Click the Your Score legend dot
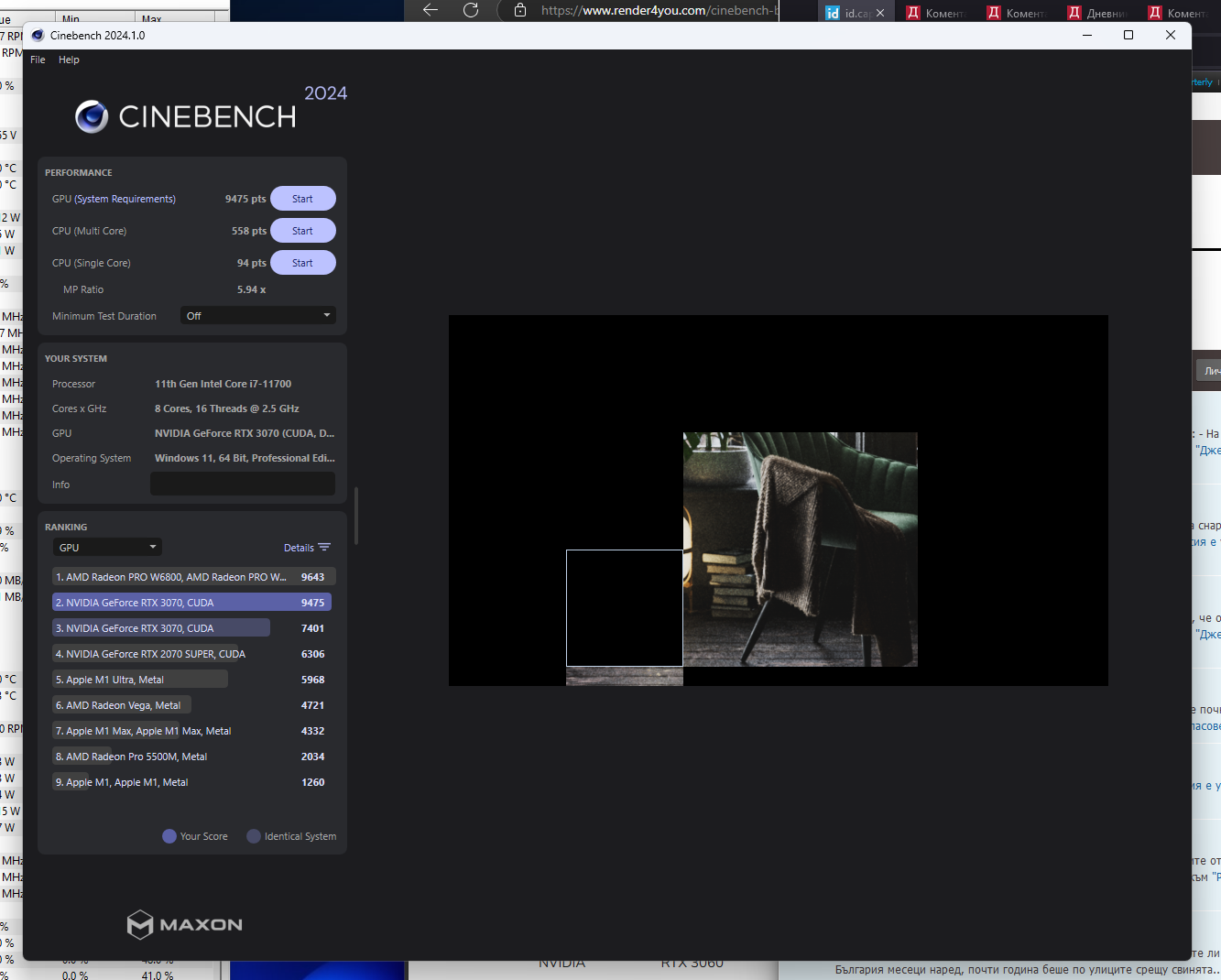The image size is (1221, 980). [x=169, y=836]
